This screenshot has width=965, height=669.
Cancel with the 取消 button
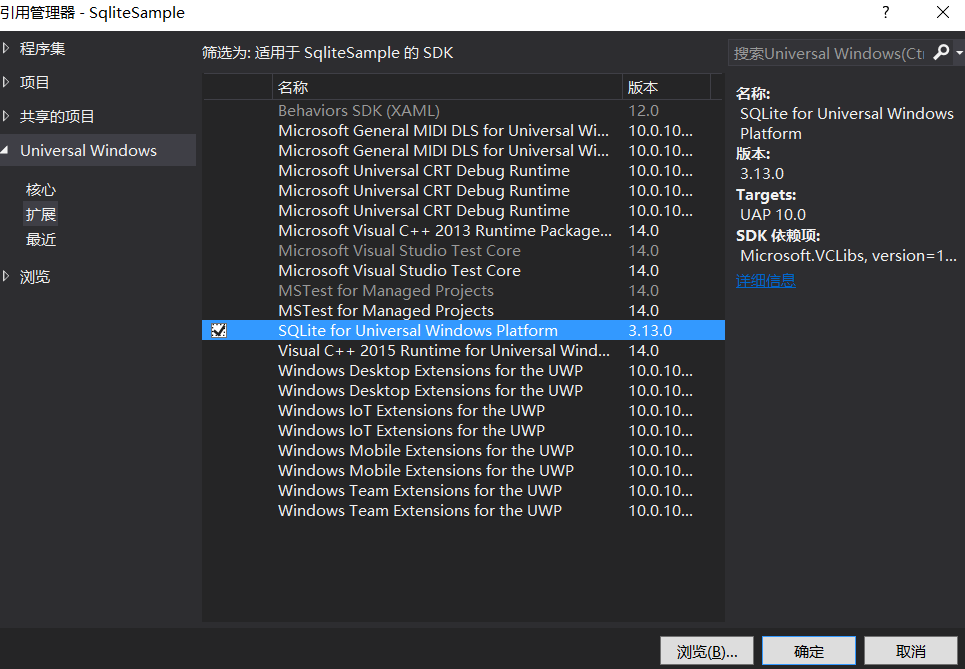911,651
